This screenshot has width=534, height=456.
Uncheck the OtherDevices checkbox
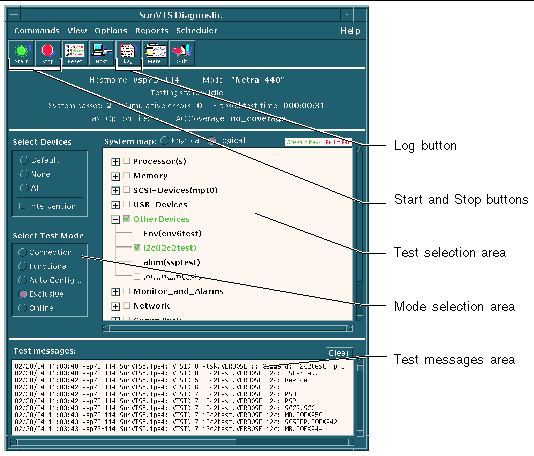point(126,219)
